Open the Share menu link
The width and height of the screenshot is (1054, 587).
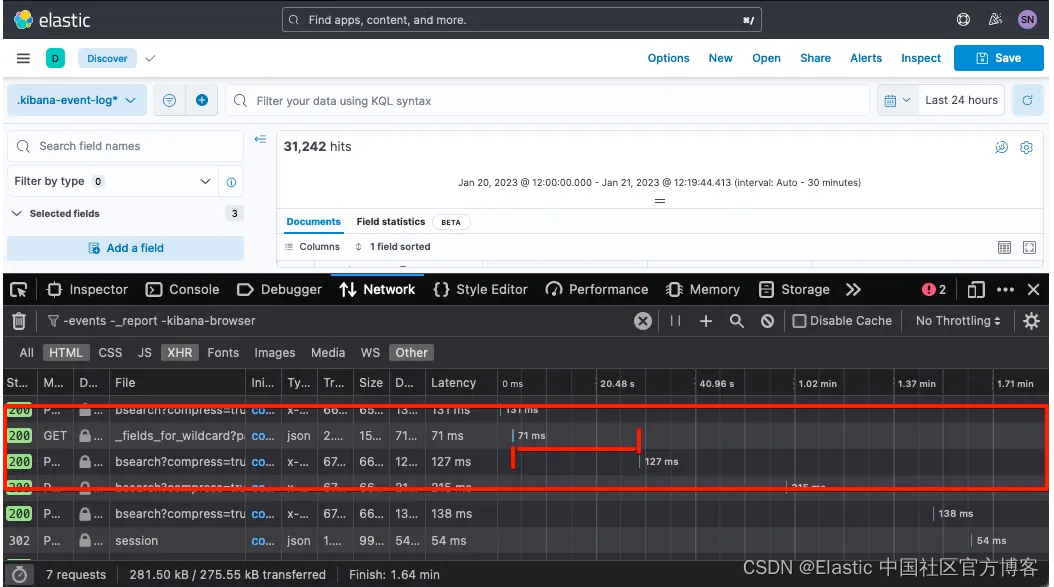tap(815, 58)
